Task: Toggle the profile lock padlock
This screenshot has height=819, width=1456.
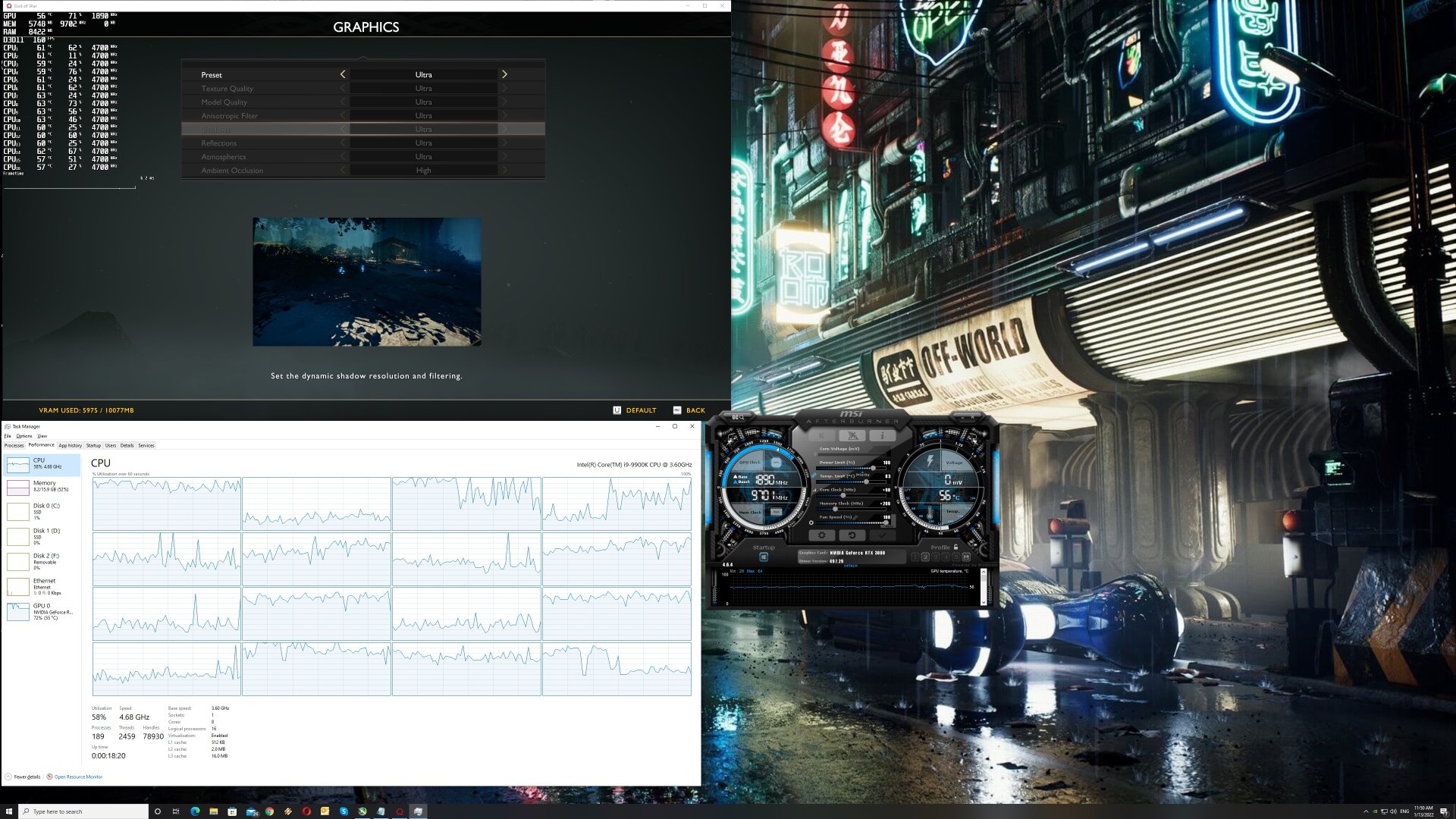Action: (956, 547)
